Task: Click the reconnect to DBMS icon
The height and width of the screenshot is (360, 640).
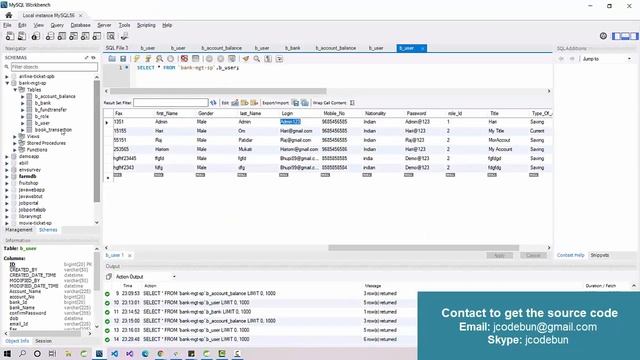Action: [x=124, y=36]
